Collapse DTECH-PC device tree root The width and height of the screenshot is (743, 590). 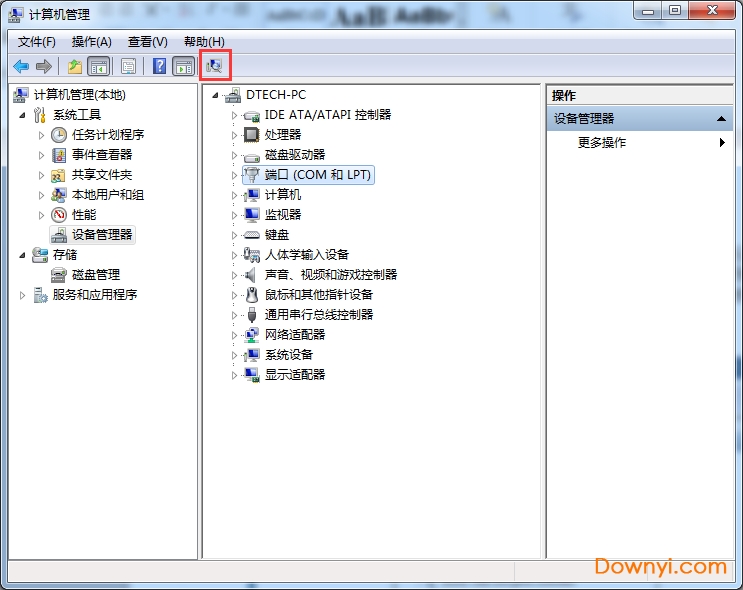pyautogui.click(x=215, y=95)
